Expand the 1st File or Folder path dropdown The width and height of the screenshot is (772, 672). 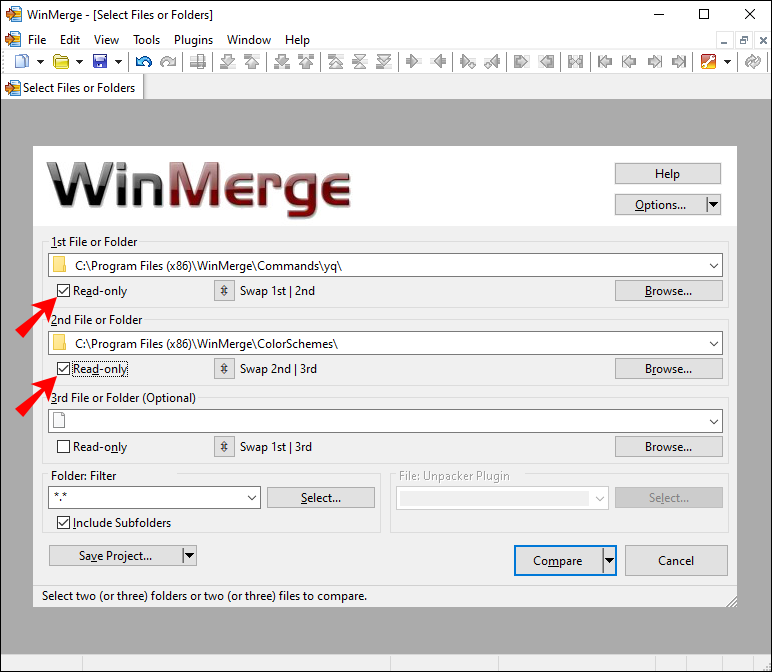pyautogui.click(x=713, y=266)
